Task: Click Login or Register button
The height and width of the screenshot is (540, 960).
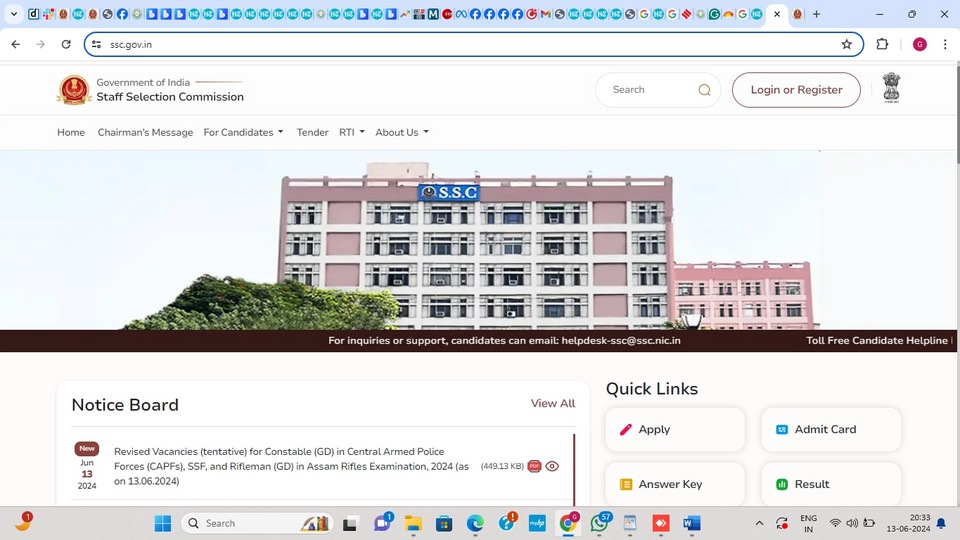Action: coord(796,90)
